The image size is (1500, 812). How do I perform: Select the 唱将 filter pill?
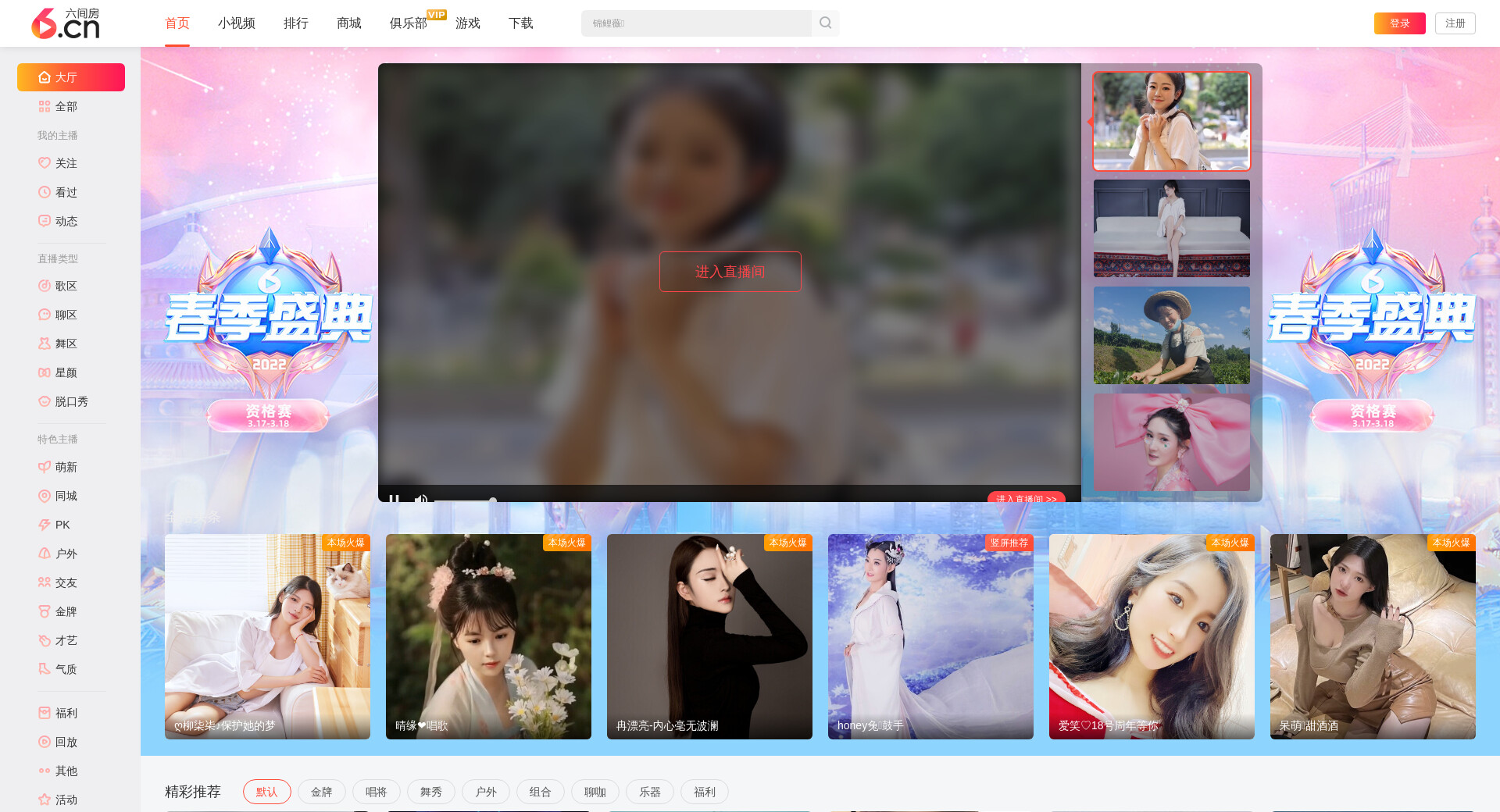click(x=376, y=792)
